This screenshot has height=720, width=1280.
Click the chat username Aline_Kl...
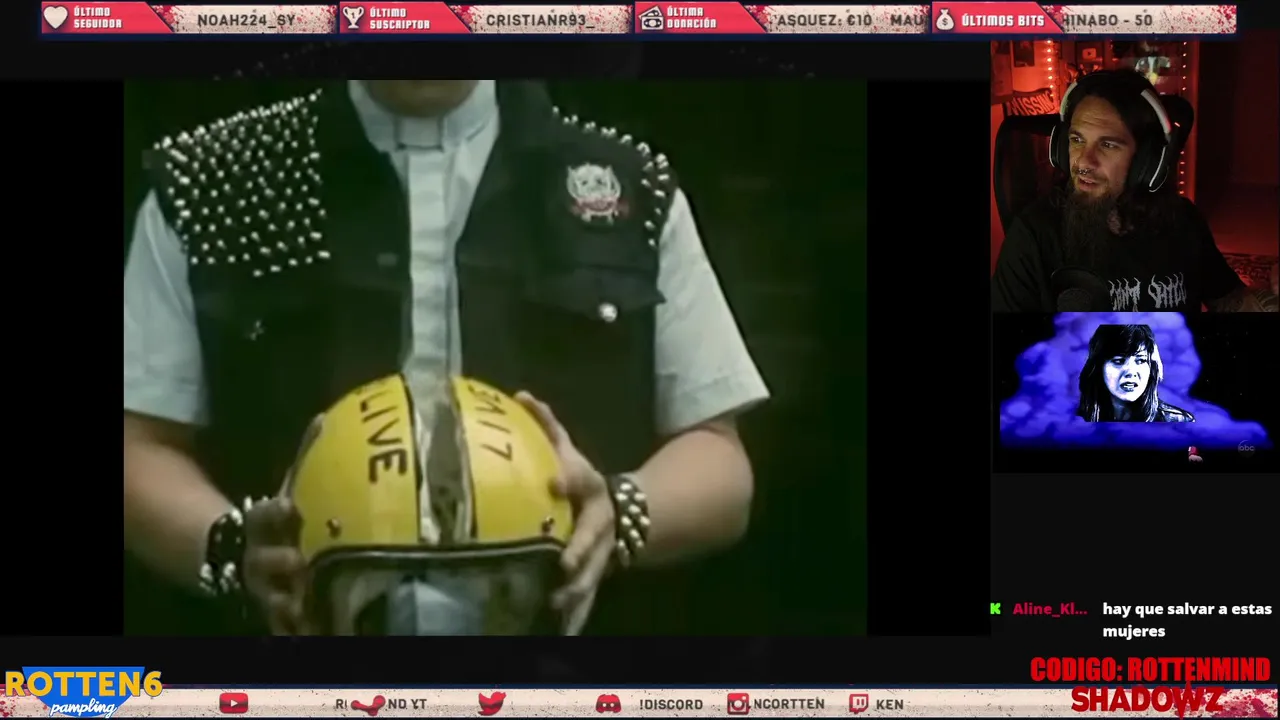pyautogui.click(x=1049, y=609)
